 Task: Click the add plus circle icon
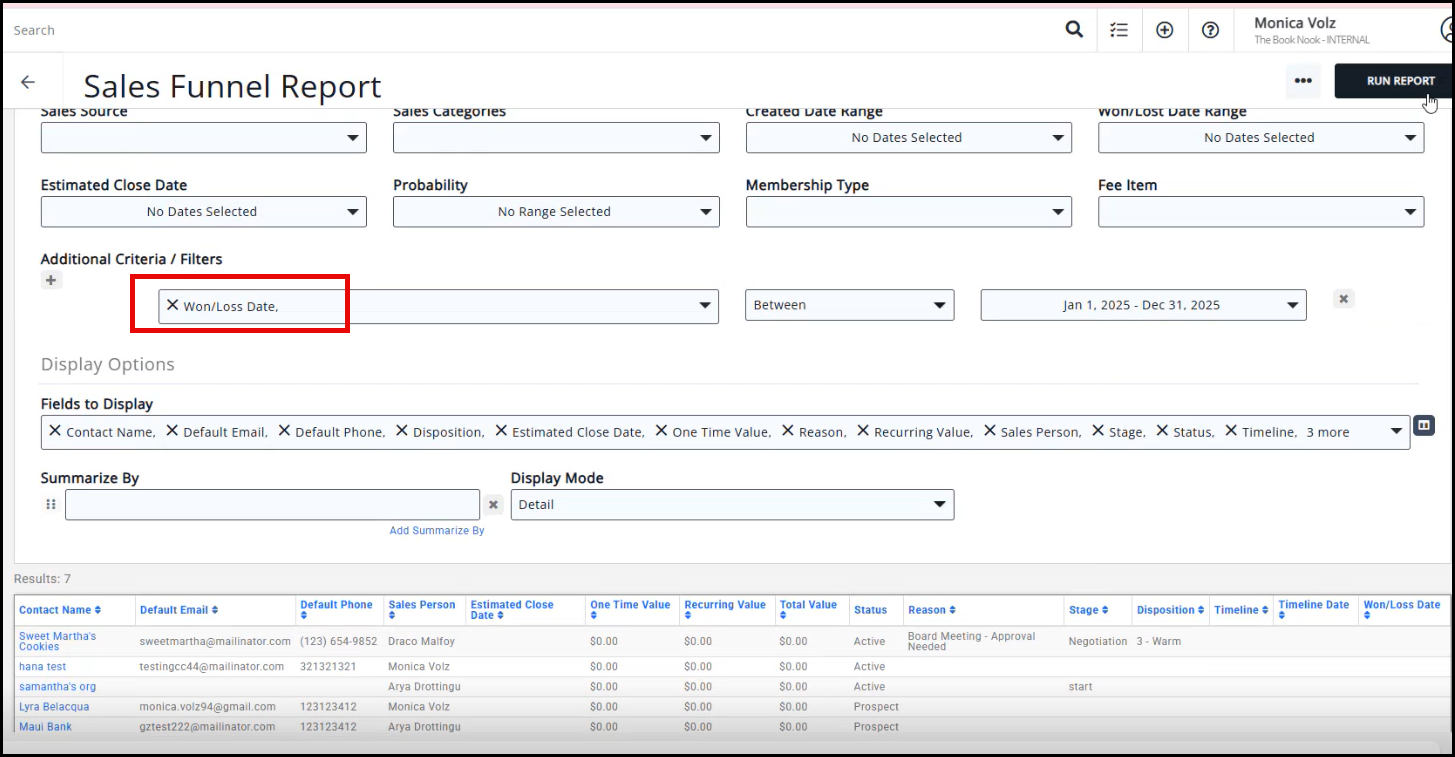point(1164,30)
